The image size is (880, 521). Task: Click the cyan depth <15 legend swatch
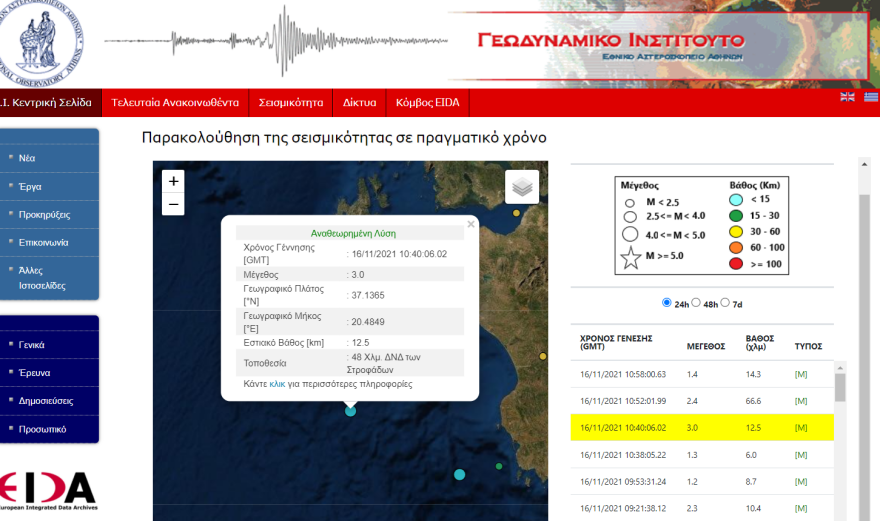(736, 200)
